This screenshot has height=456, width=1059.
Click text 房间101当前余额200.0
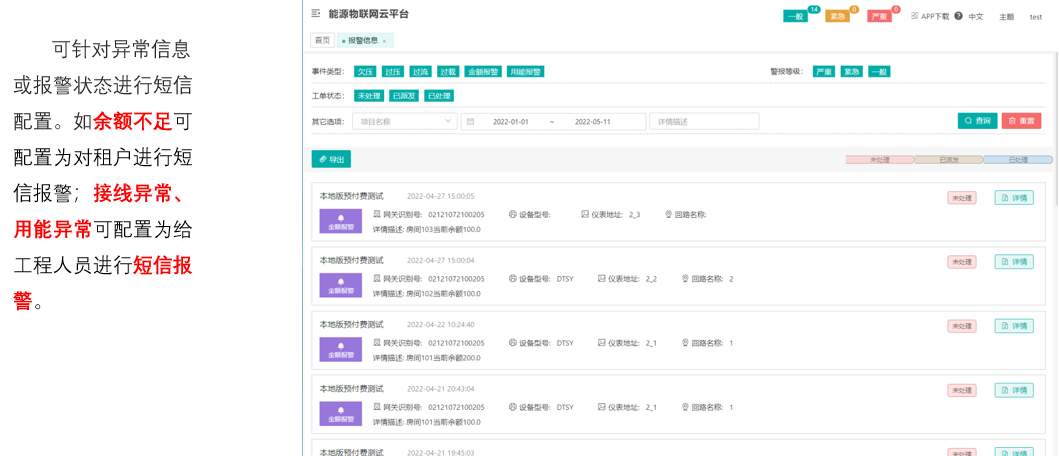tap(443, 358)
